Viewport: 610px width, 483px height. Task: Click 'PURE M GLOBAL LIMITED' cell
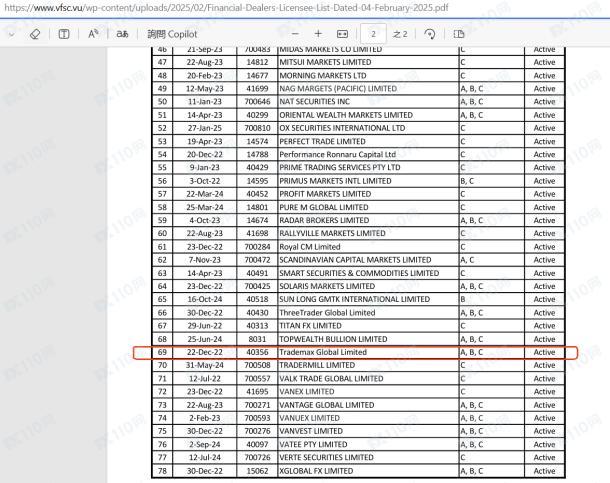coord(368,207)
